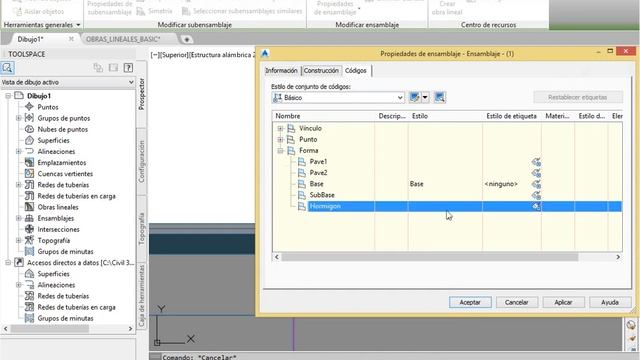Click the Restablecer etiquetas button

tap(578, 97)
